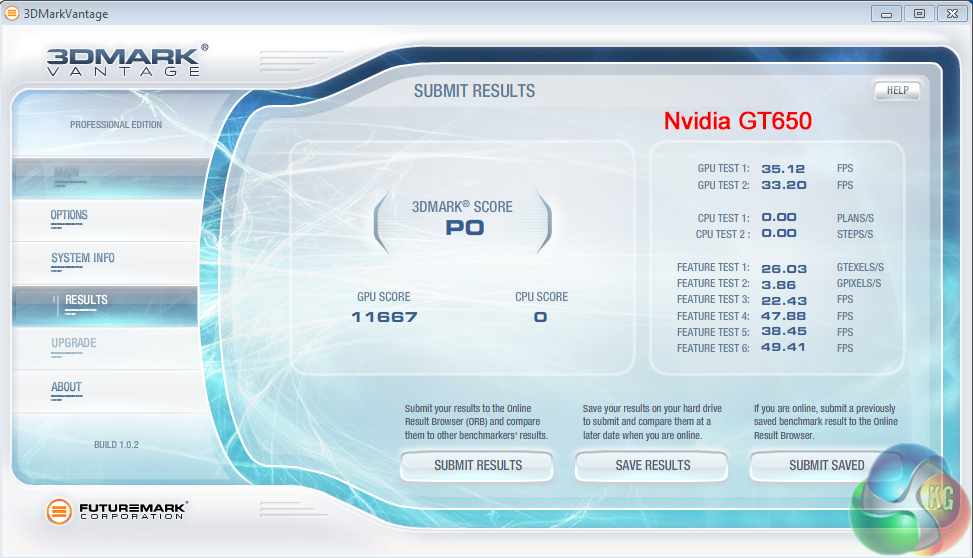Image resolution: width=973 pixels, height=558 pixels.
Task: Click the GTEXELS/S unit label
Action: (x=860, y=268)
